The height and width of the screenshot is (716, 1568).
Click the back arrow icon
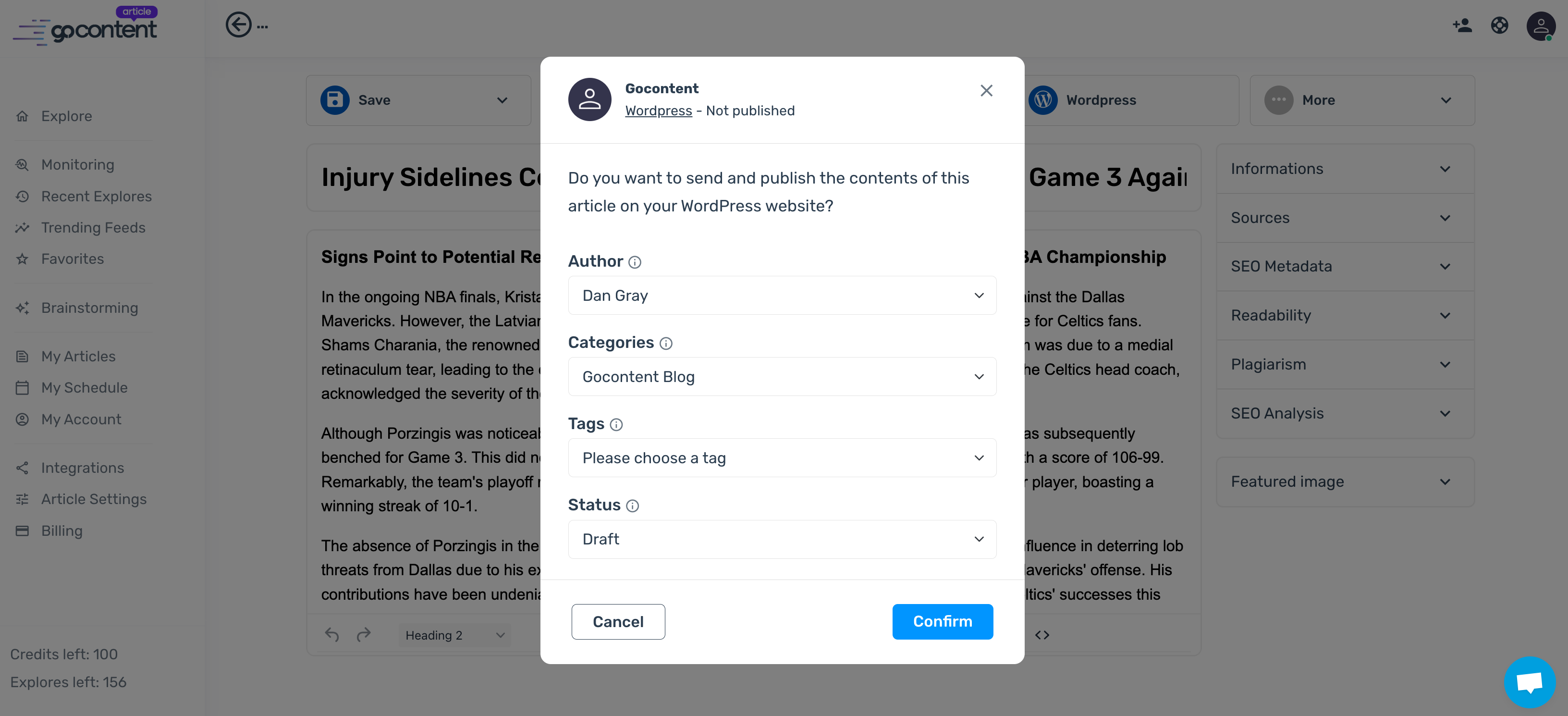(x=238, y=25)
